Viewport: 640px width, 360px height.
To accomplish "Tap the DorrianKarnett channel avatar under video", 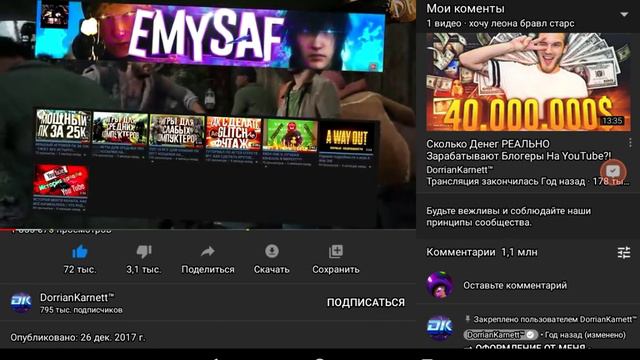I will (21, 303).
